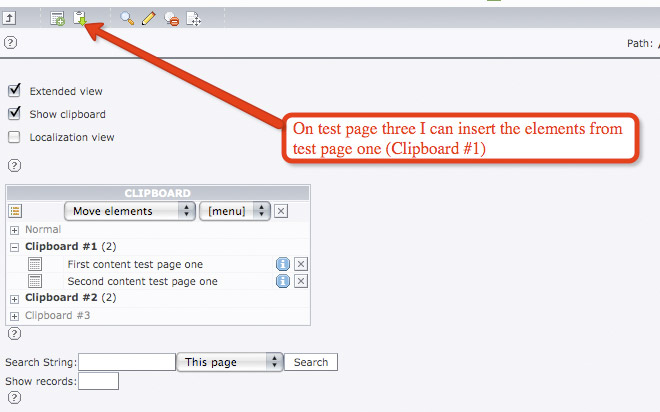This screenshot has height=412, width=660.
Task: Remove Second content test page one from clipboard
Action: click(301, 282)
